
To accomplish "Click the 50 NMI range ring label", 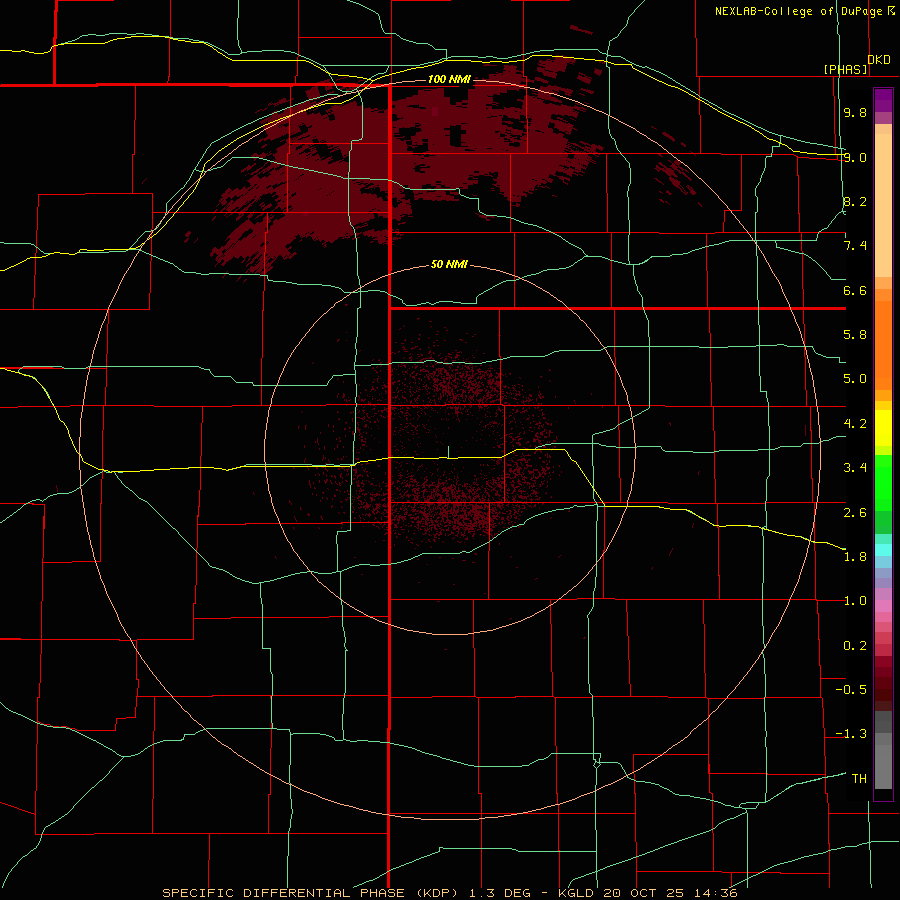I will [449, 264].
